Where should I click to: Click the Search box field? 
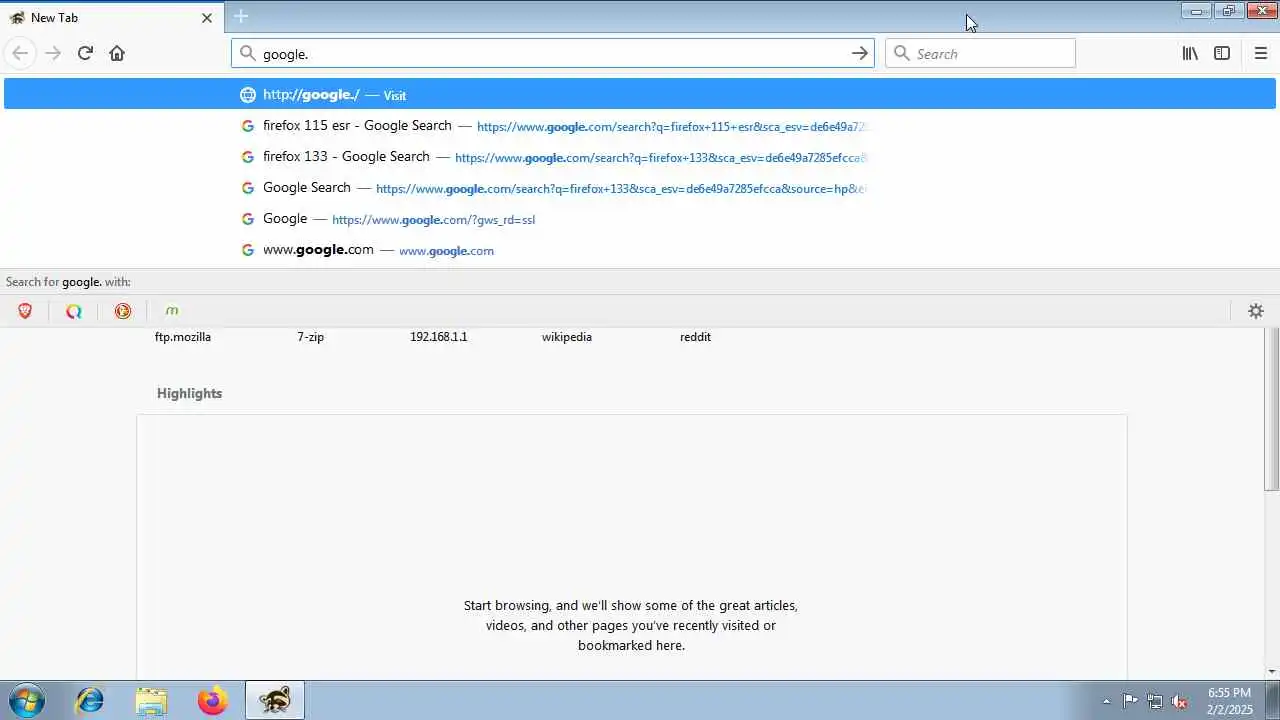tap(980, 53)
